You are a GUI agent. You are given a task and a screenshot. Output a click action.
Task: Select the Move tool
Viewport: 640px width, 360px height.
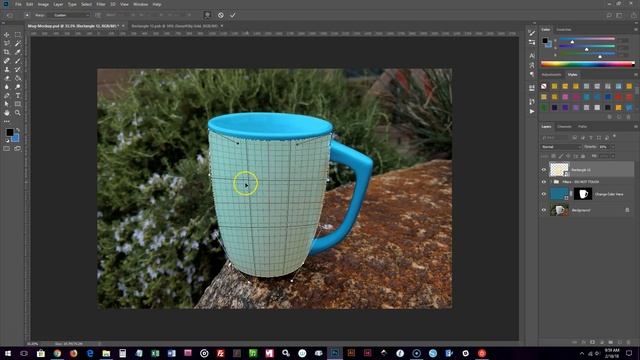click(x=7, y=35)
